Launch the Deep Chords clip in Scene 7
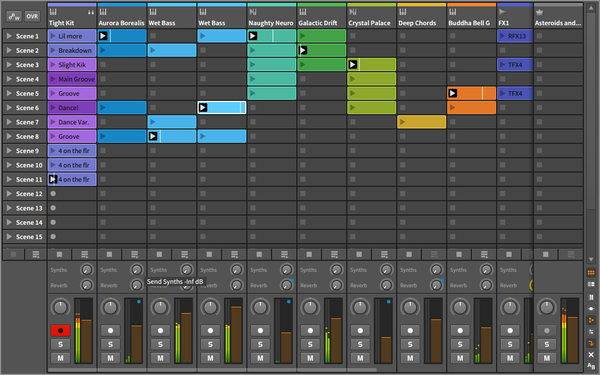 click(402, 122)
